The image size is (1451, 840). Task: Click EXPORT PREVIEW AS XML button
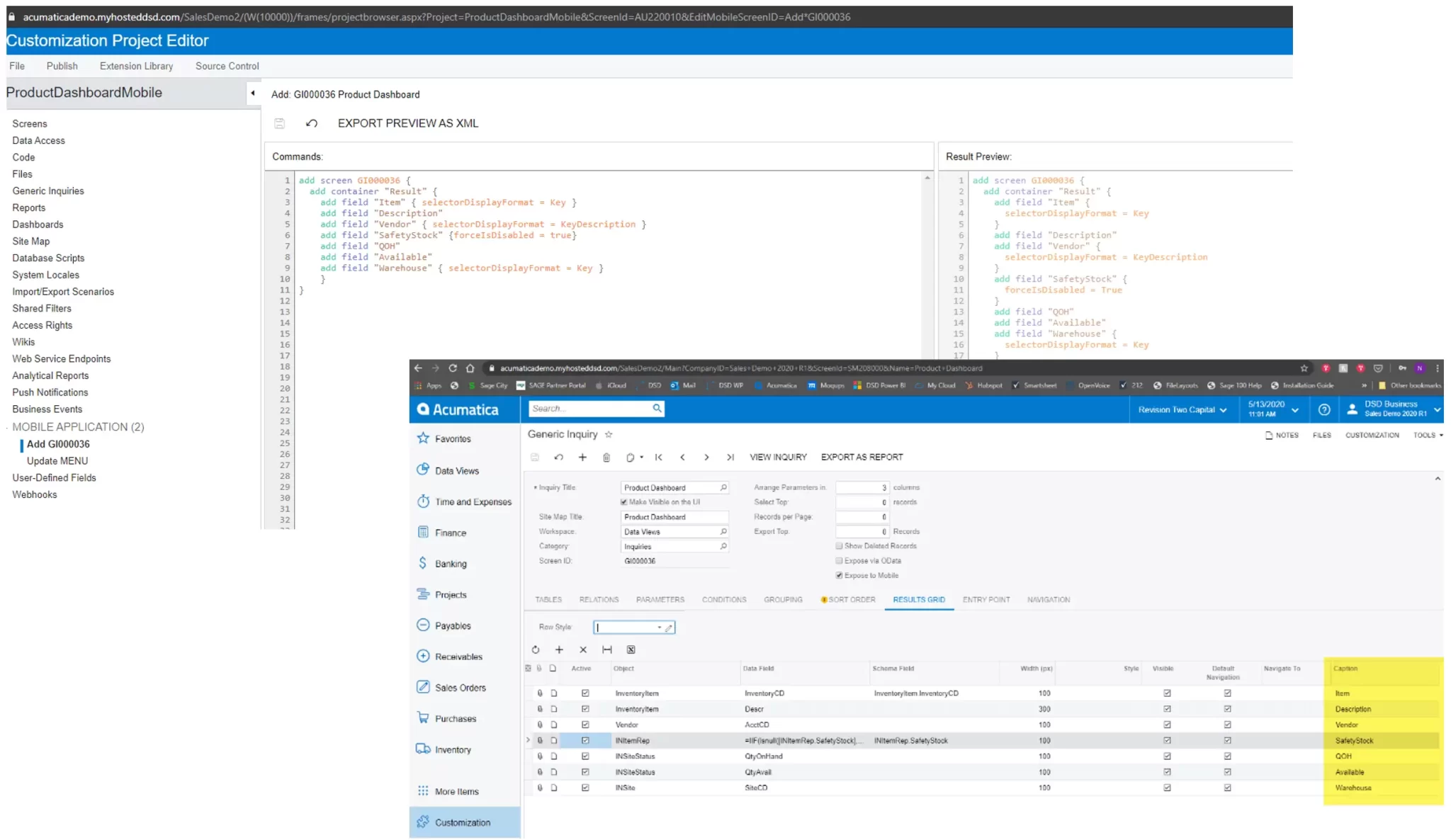point(407,123)
